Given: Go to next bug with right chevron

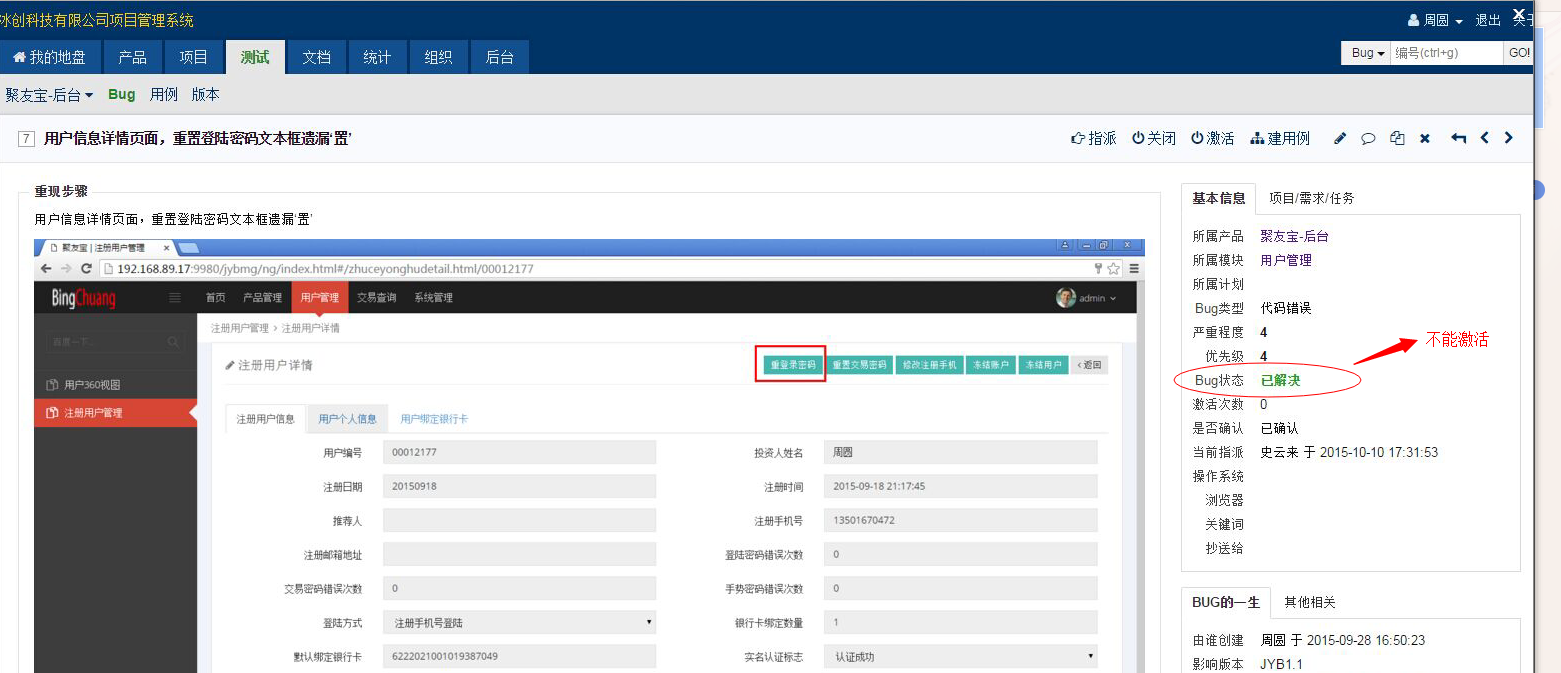Looking at the screenshot, I should click(1509, 139).
